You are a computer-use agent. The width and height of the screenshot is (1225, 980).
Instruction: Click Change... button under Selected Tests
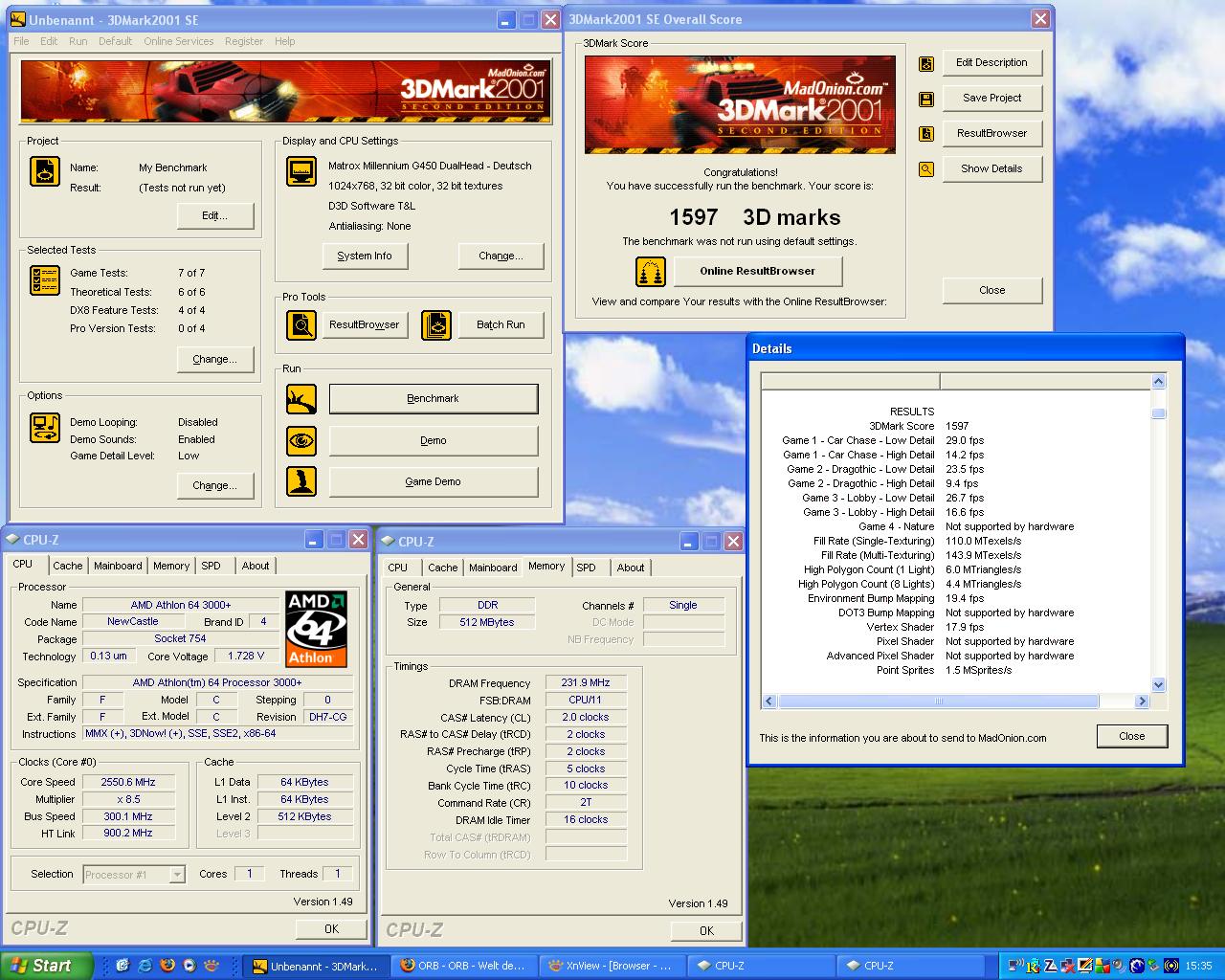[215, 359]
